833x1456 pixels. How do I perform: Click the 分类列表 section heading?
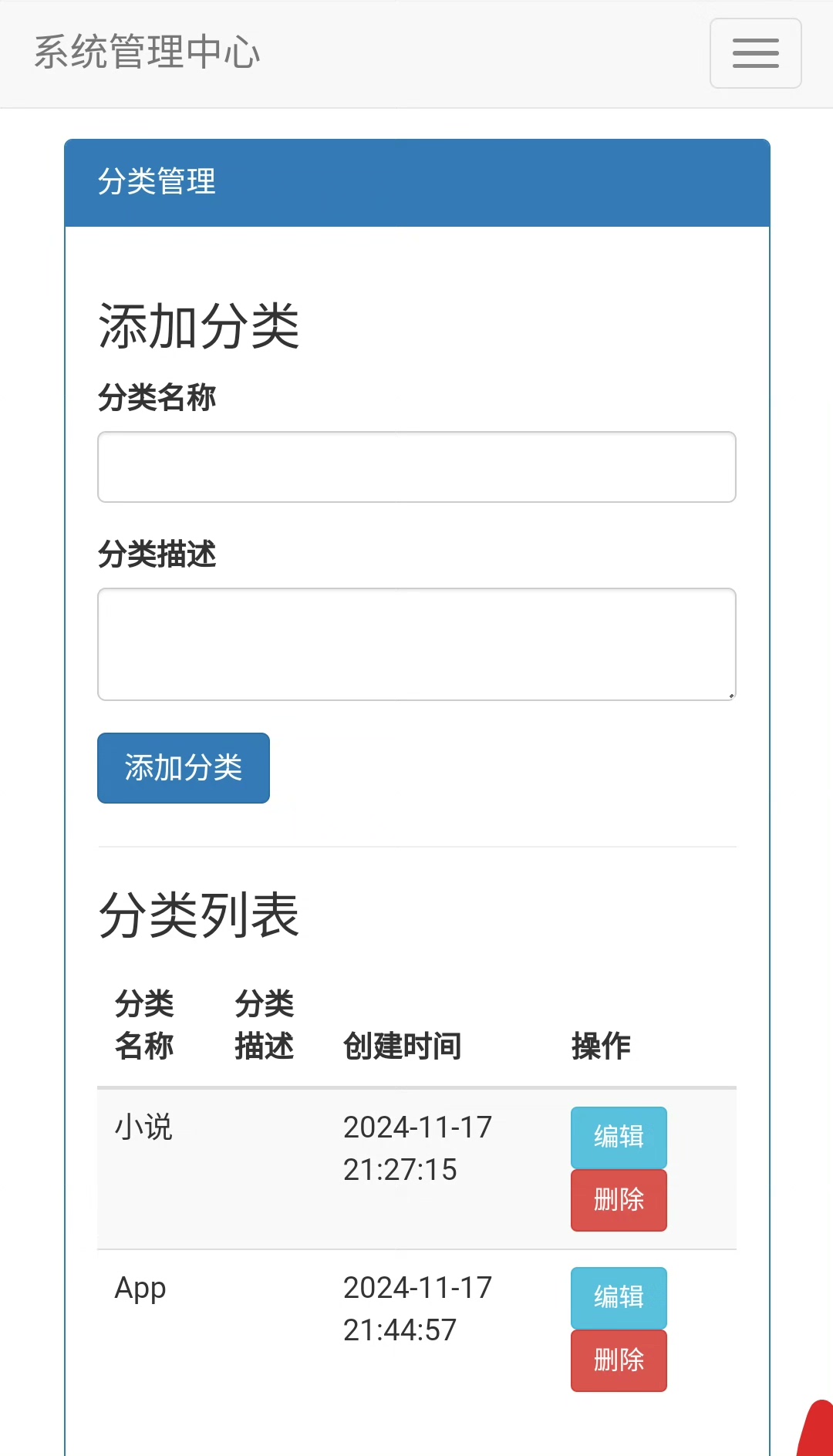199,915
